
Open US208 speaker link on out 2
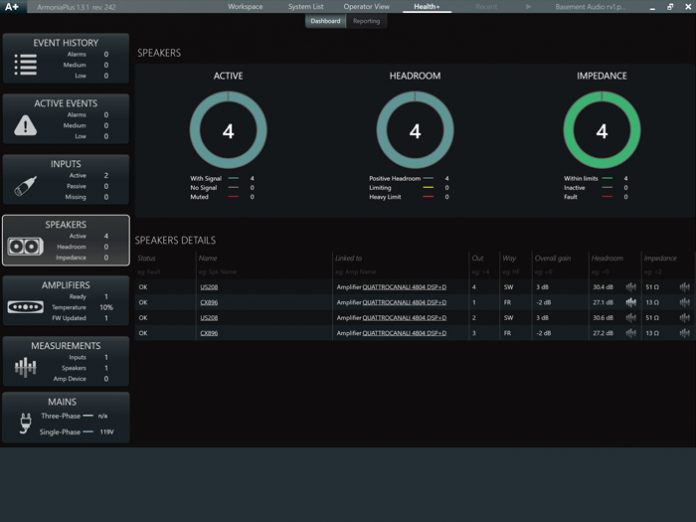click(209, 318)
